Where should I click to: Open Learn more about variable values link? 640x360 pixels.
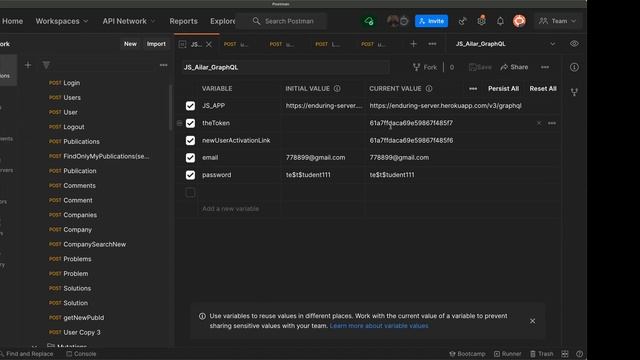pos(379,326)
